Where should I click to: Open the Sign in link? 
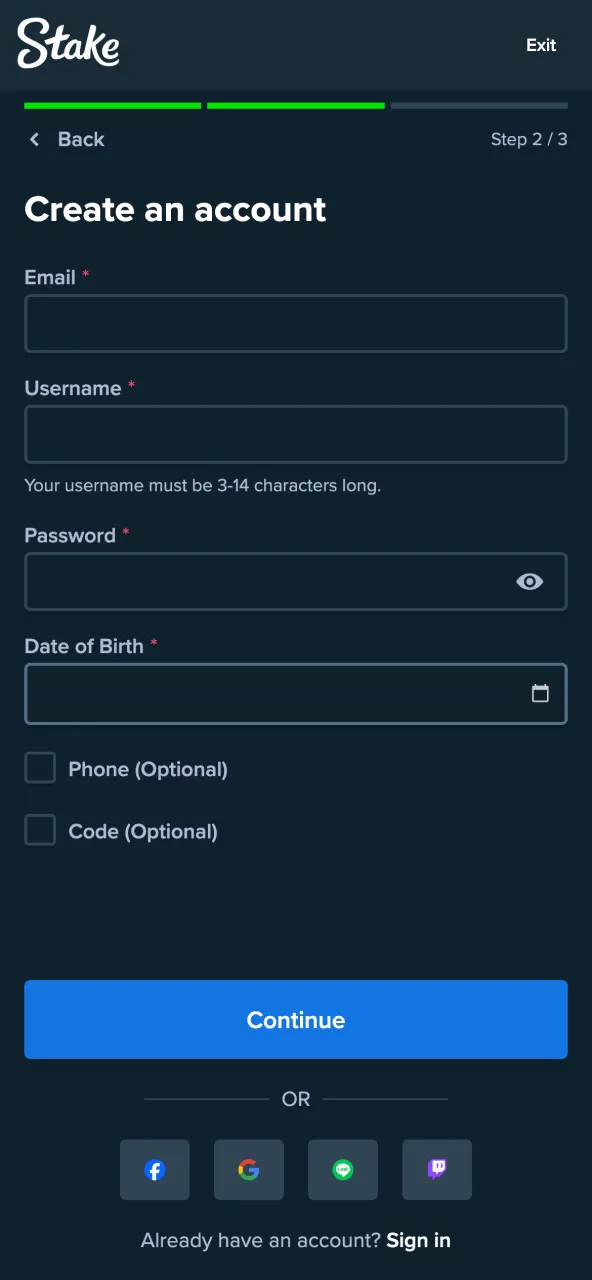(x=418, y=1240)
